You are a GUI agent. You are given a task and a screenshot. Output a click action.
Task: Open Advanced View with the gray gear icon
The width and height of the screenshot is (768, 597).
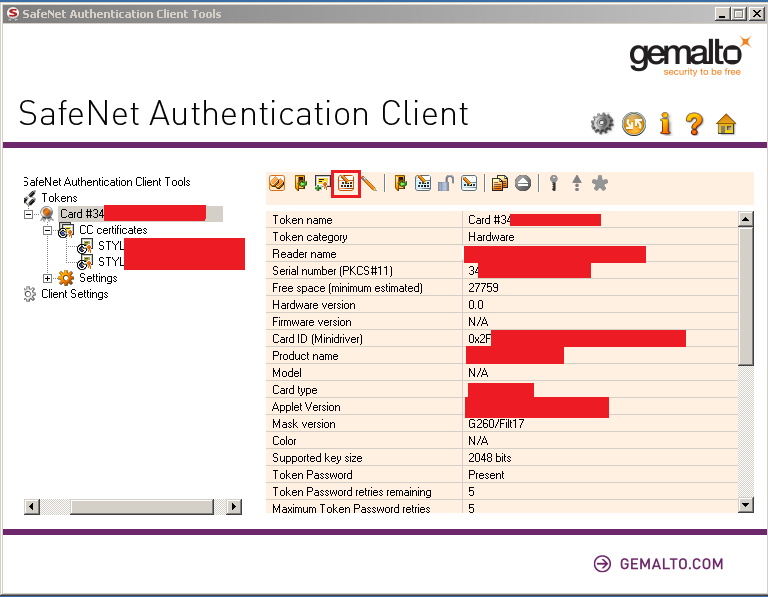601,123
